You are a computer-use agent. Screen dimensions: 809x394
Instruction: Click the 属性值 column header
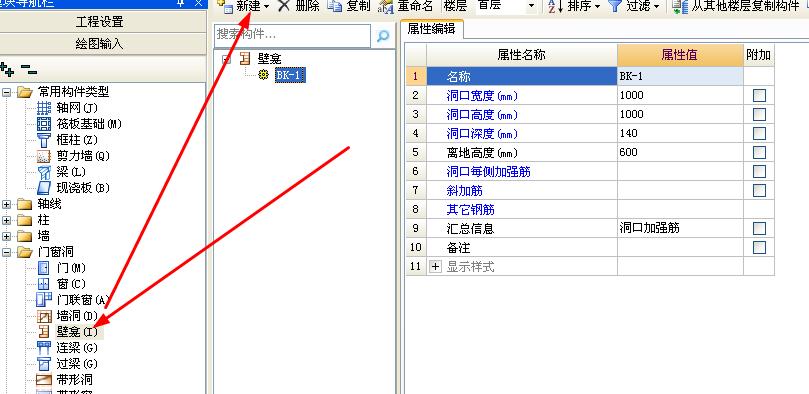pyautogui.click(x=680, y=55)
